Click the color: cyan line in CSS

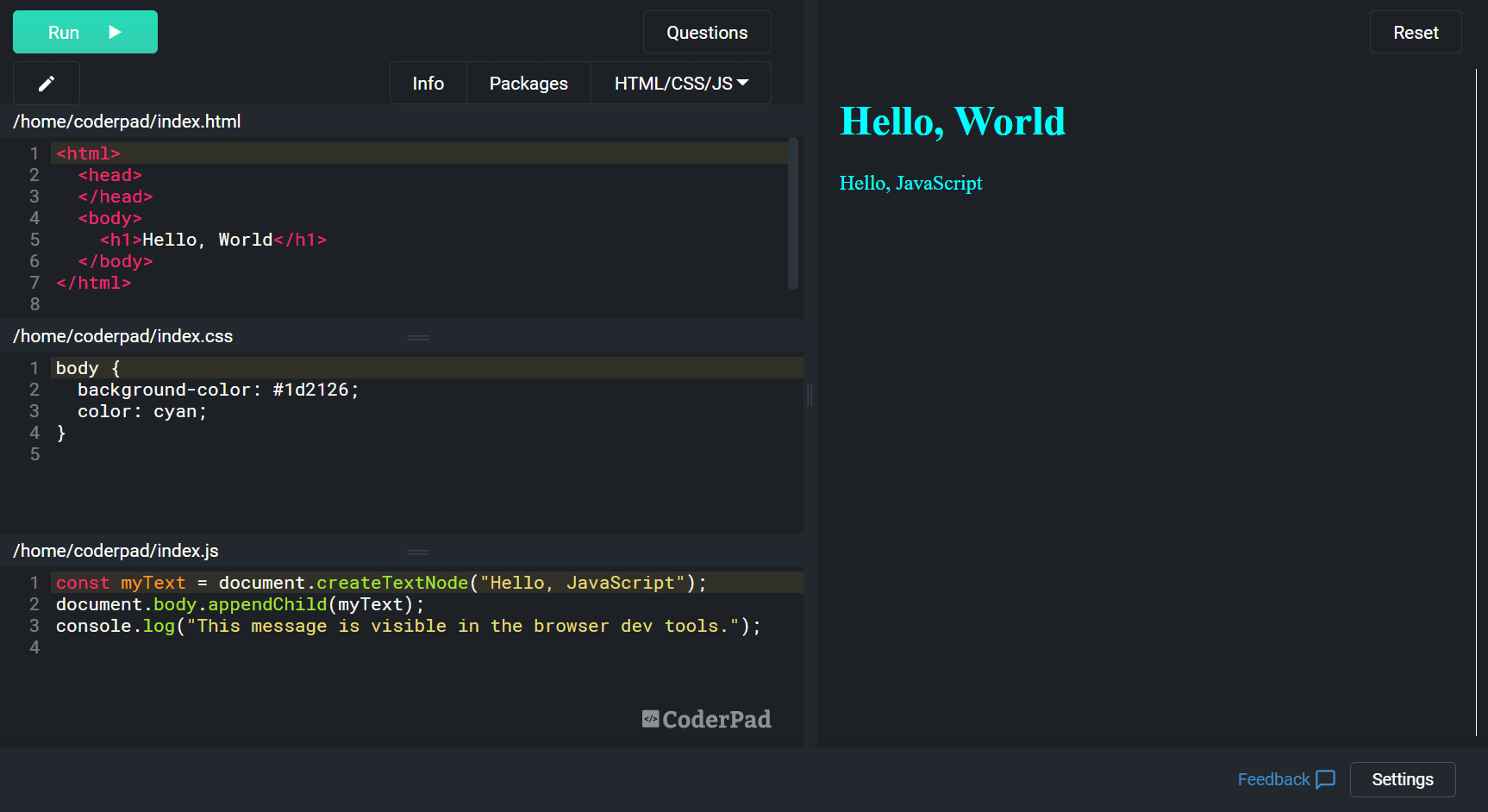click(x=142, y=411)
